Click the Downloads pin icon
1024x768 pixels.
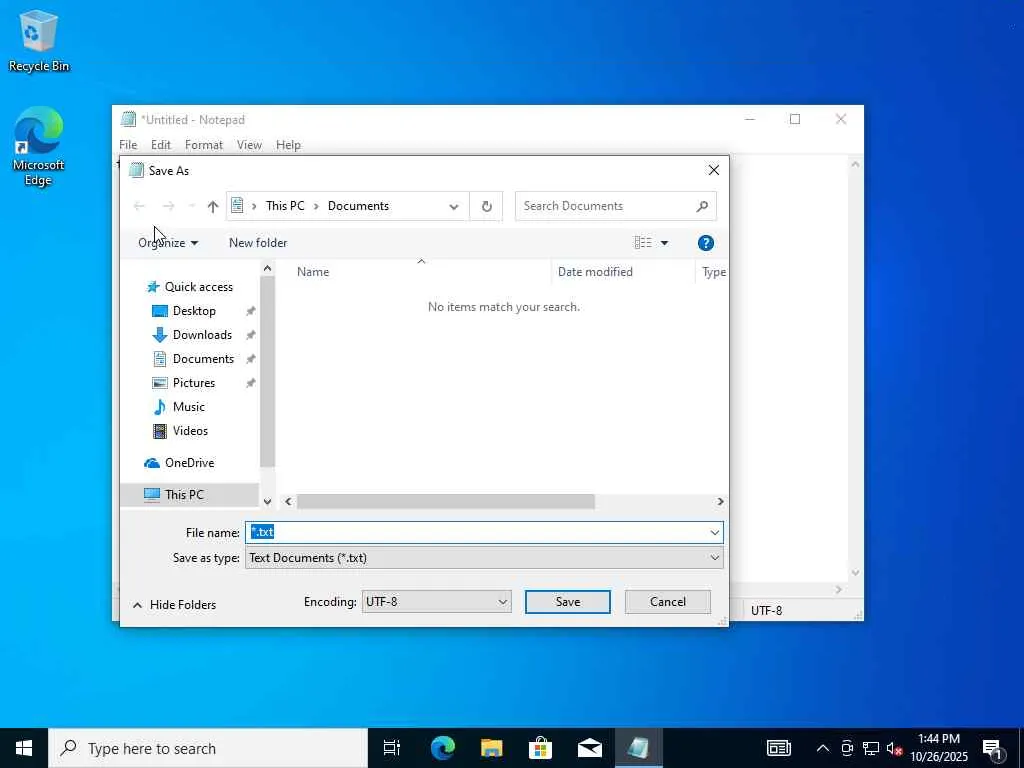[x=250, y=335]
